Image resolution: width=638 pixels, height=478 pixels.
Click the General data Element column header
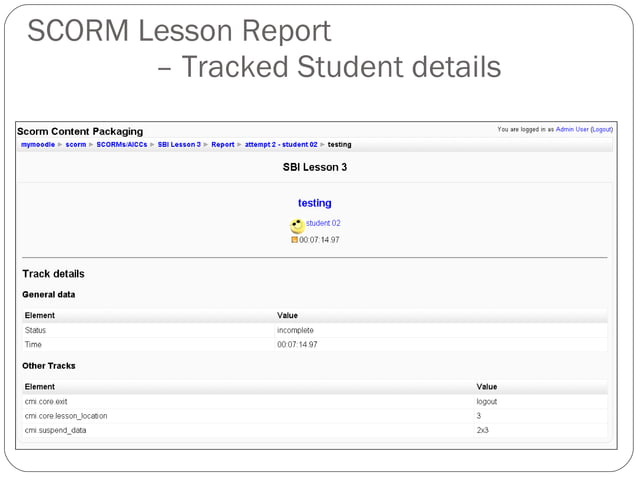tap(39, 316)
